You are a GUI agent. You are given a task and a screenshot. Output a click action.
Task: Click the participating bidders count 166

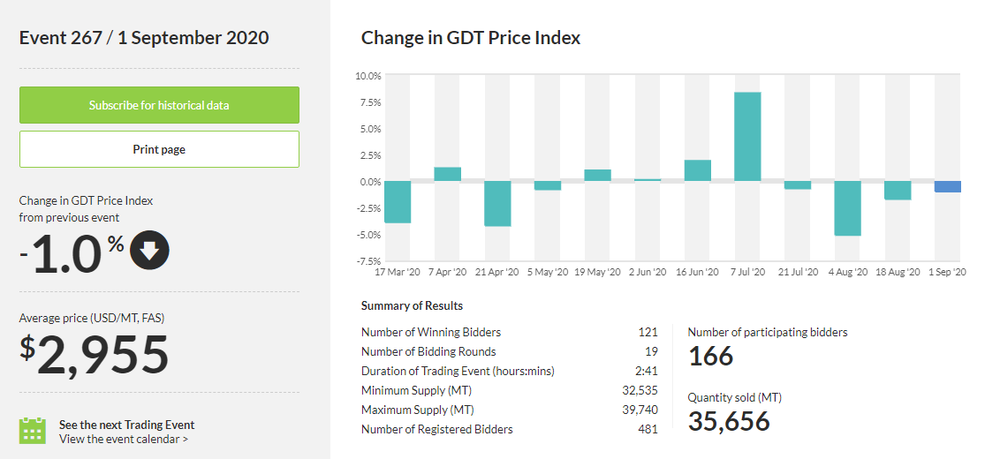pos(711,355)
